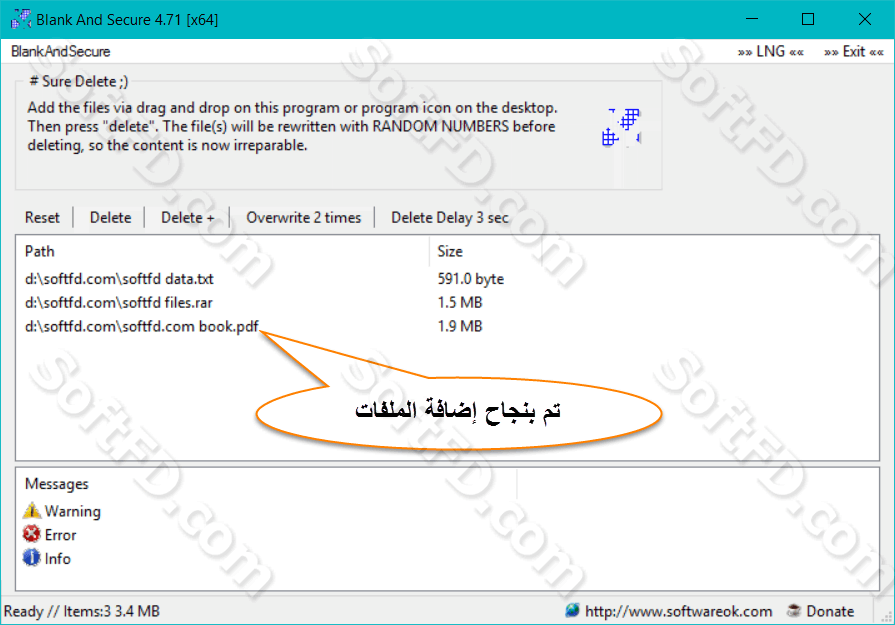Click the coffee cup Donate icon
This screenshot has height=625, width=895.
coord(793,611)
